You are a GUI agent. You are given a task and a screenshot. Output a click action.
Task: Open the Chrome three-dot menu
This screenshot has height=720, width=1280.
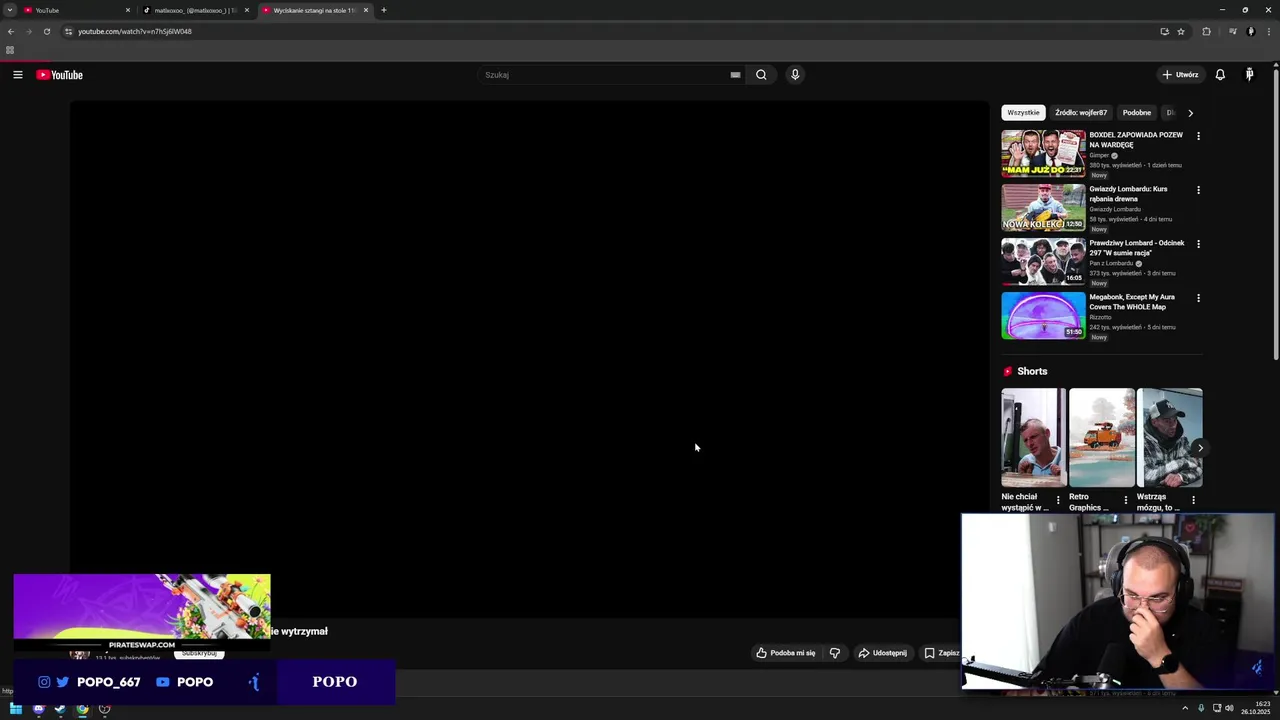click(1268, 31)
